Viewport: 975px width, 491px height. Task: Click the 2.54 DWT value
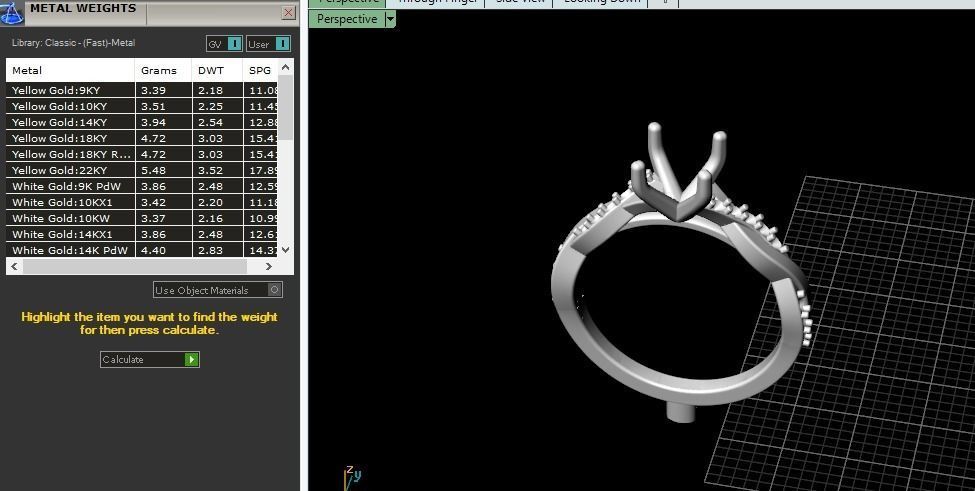(x=211, y=122)
